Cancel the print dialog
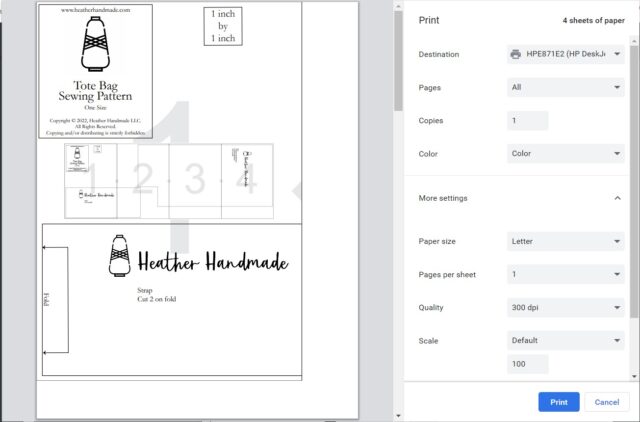Image resolution: width=640 pixels, height=422 pixels. click(x=607, y=402)
